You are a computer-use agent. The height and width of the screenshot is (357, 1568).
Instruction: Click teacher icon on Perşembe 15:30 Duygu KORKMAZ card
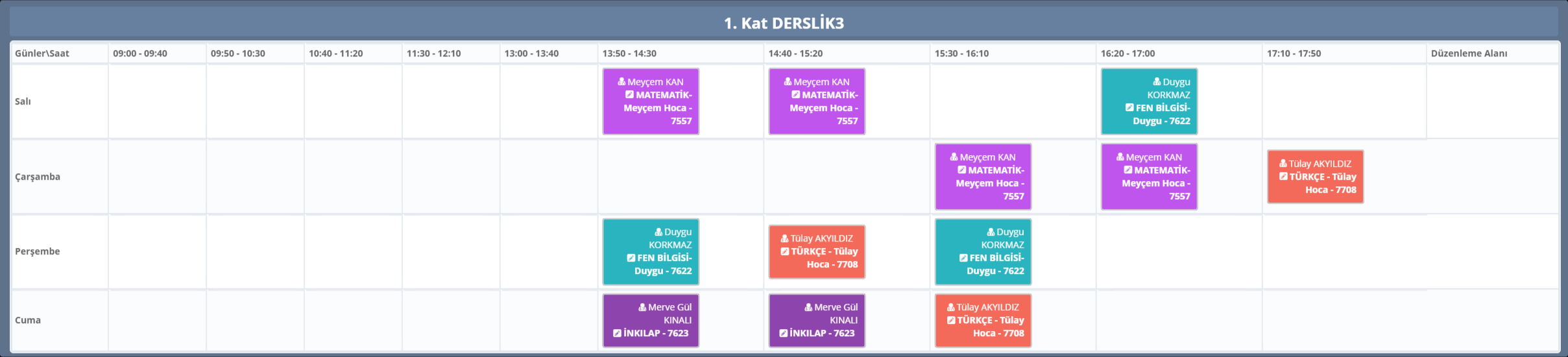click(991, 232)
